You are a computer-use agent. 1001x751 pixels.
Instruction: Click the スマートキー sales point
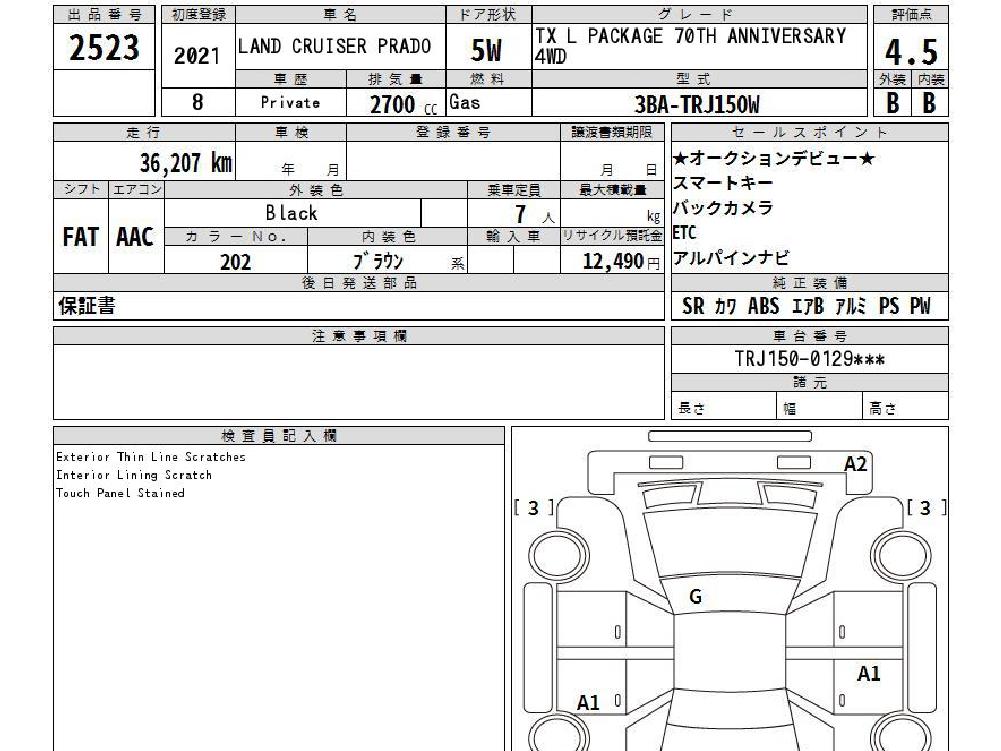(x=723, y=183)
